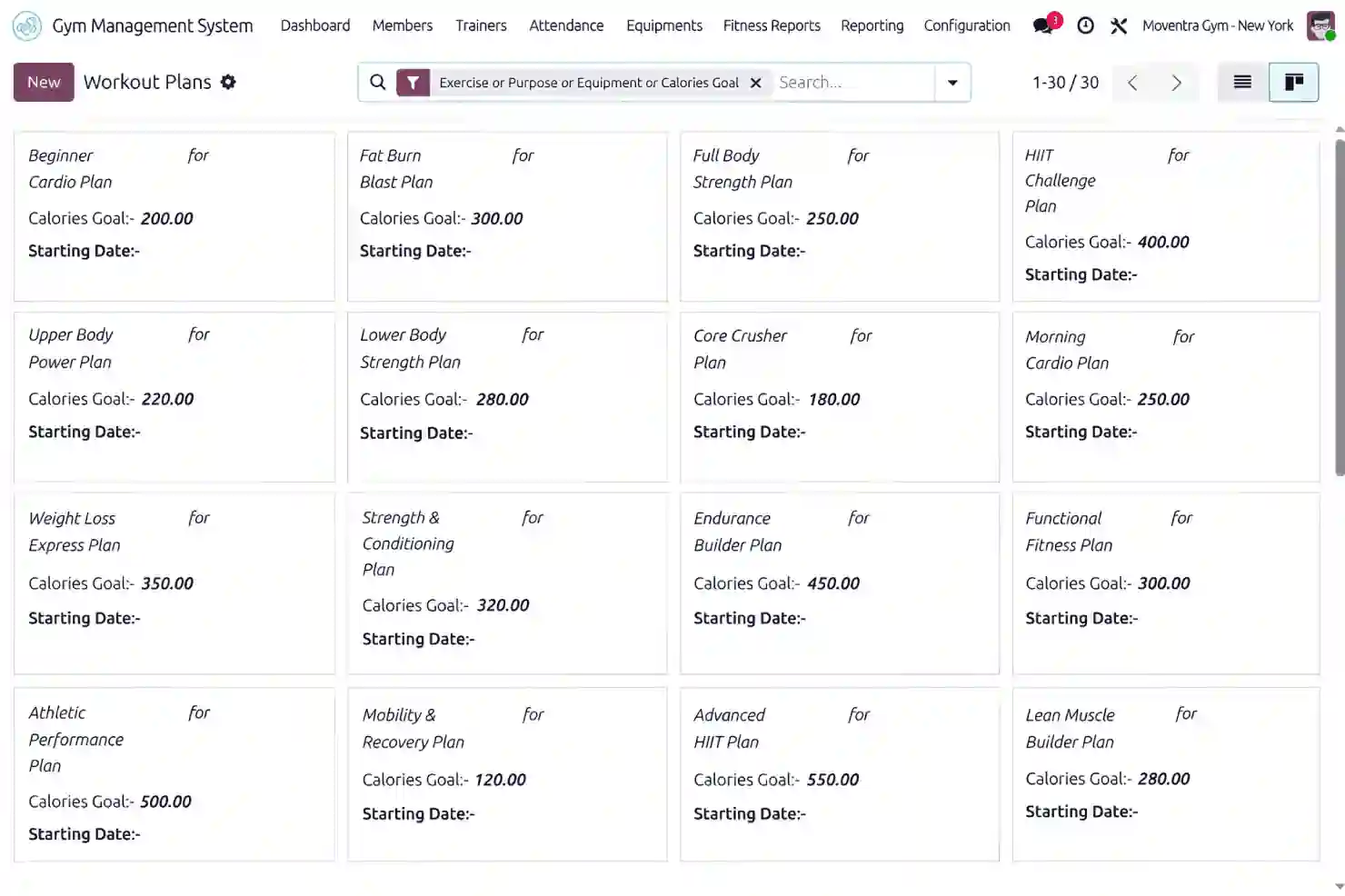Viewport: 1345px width, 896px height.
Task: Open the Trainers menu
Action: (481, 25)
